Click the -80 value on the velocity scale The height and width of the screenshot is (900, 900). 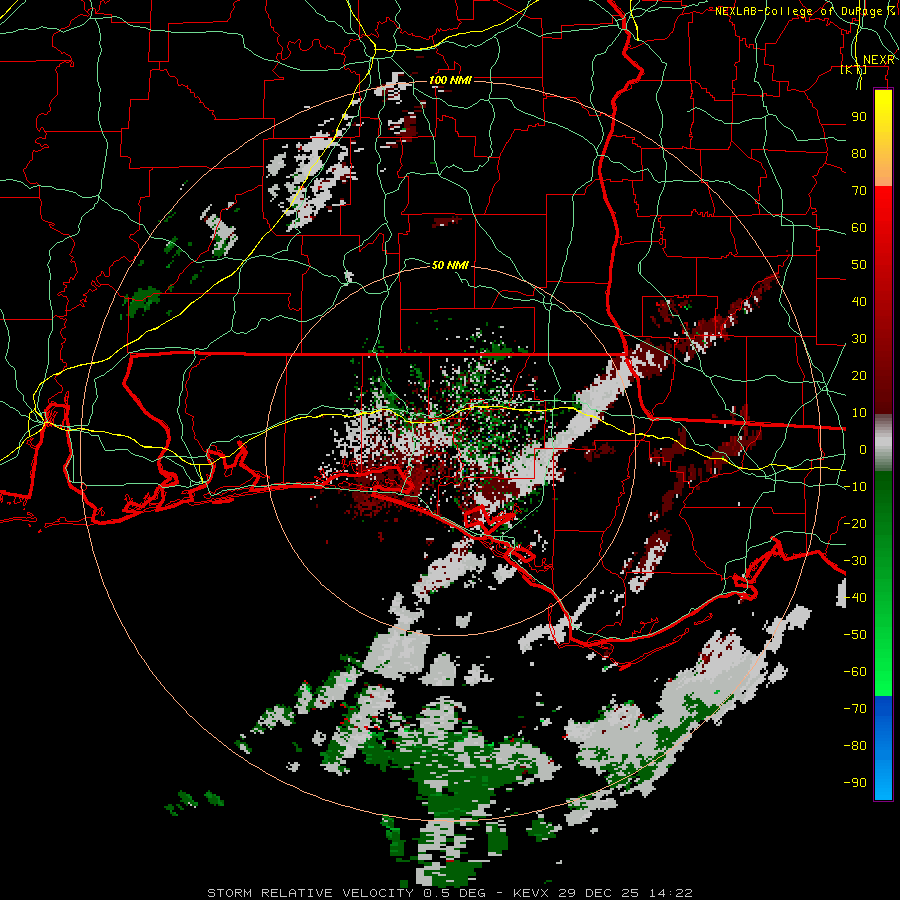[x=855, y=746]
